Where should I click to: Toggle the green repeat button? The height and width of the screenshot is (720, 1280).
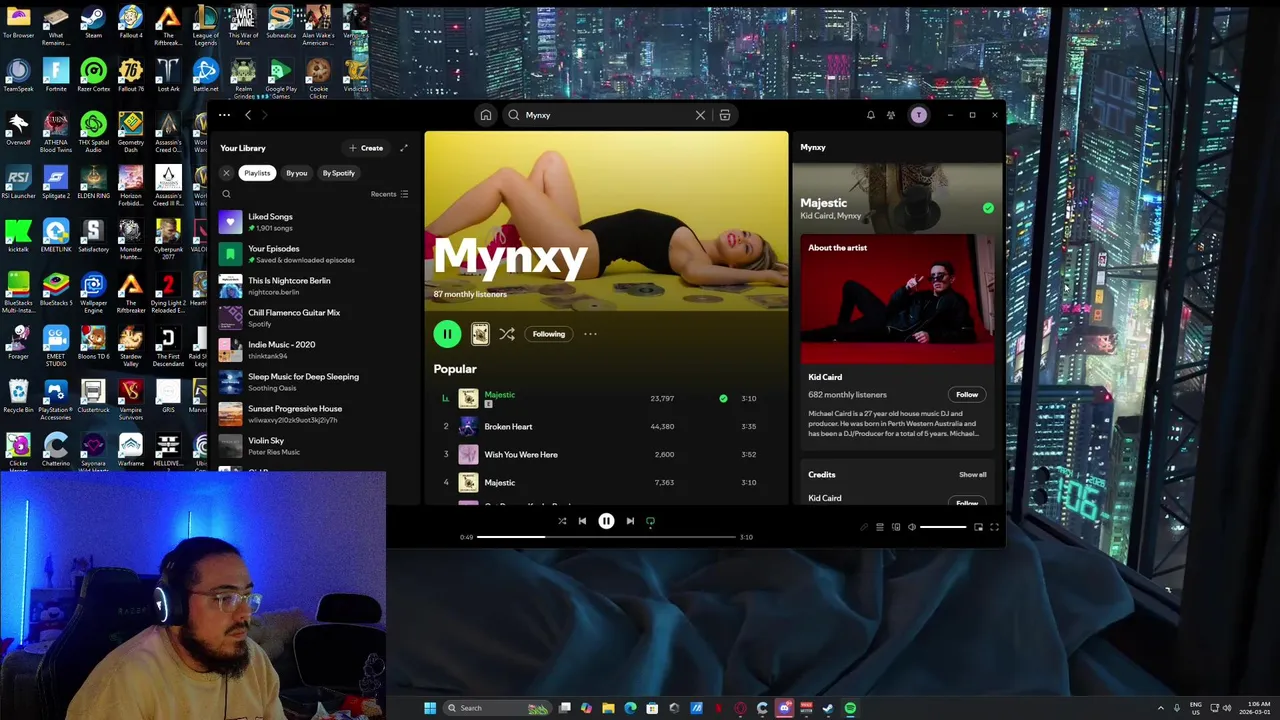click(x=651, y=521)
